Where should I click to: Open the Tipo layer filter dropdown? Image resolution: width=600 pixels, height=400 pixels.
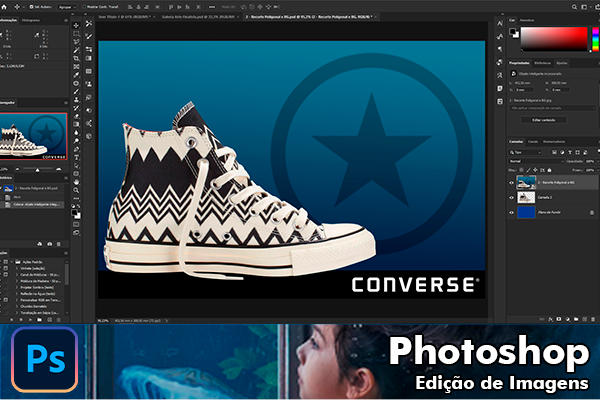point(525,152)
